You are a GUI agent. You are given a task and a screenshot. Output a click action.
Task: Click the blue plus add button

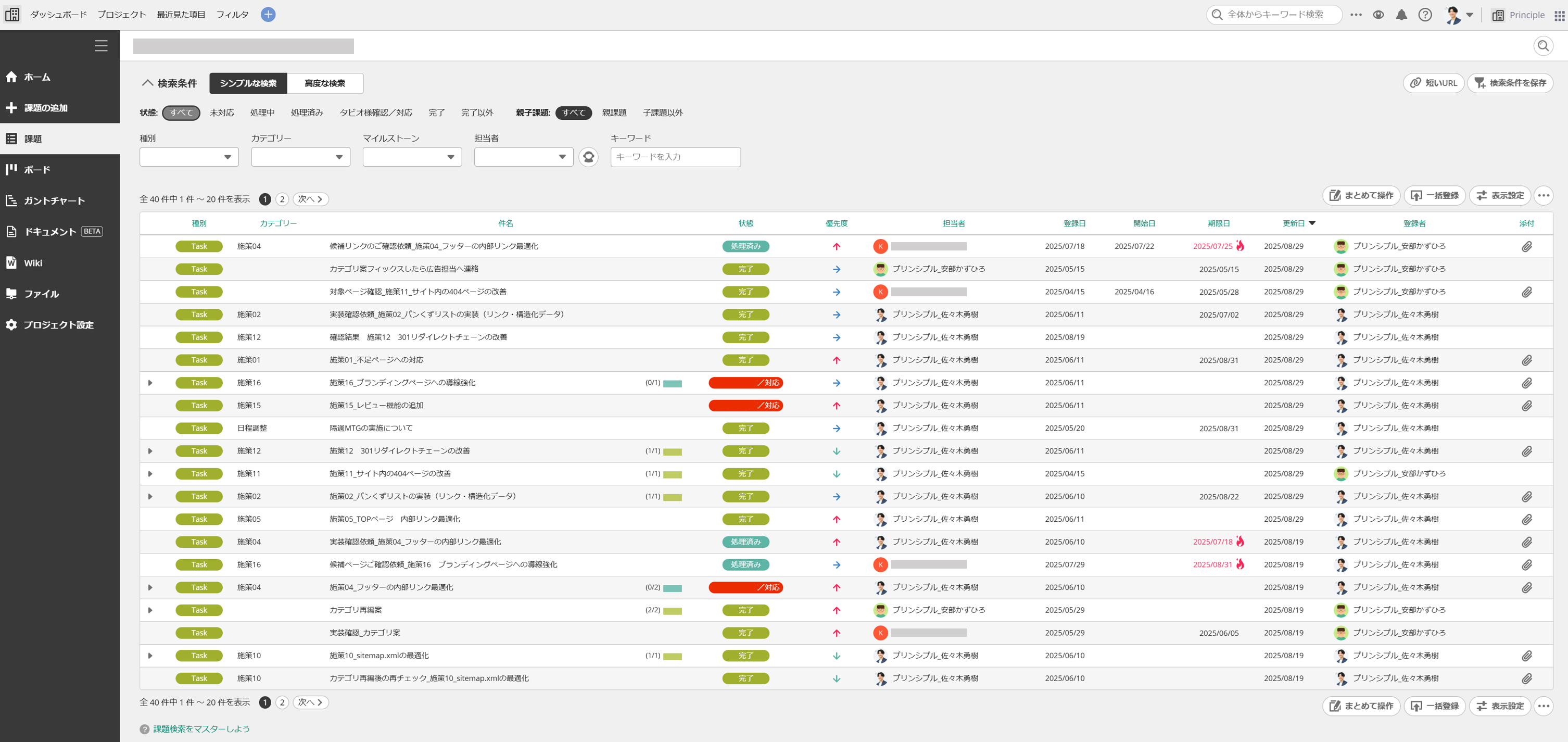(x=268, y=15)
